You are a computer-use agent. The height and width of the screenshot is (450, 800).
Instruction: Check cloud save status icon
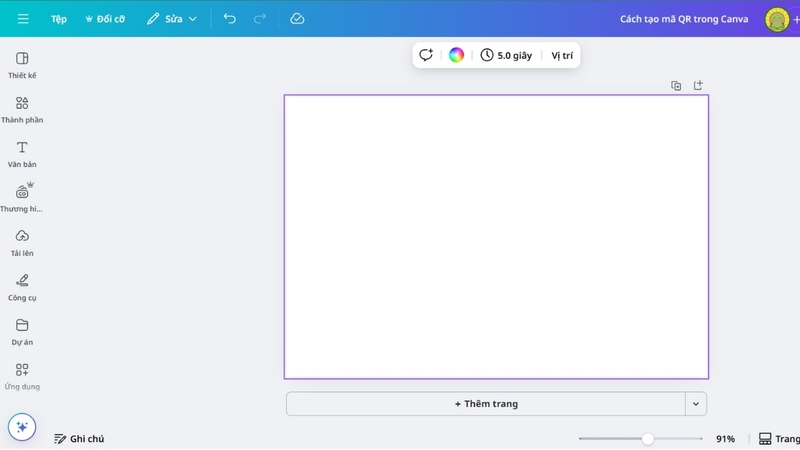pyautogui.click(x=297, y=19)
